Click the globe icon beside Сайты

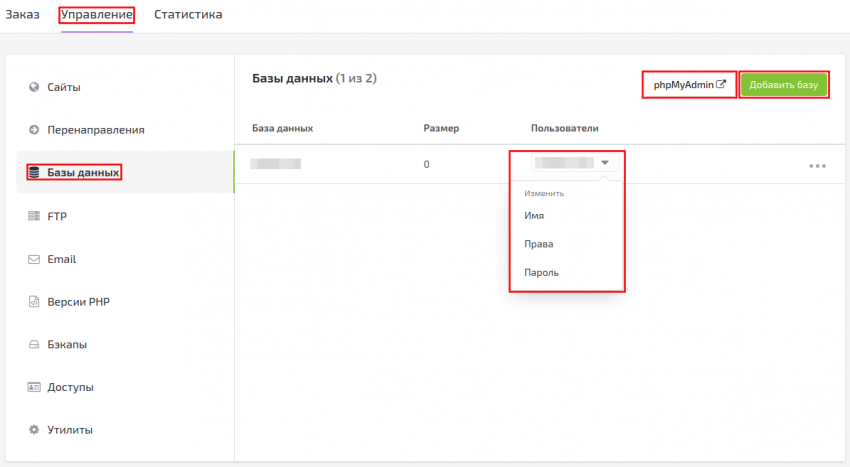click(x=33, y=87)
